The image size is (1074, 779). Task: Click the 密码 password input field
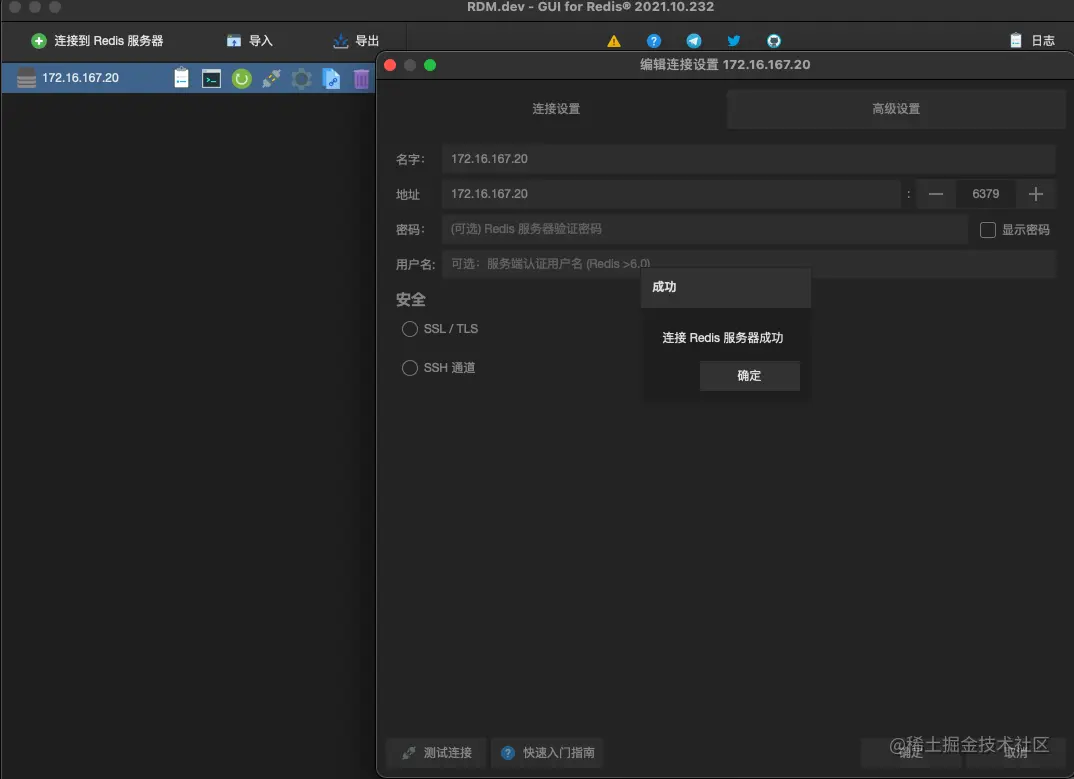(x=704, y=229)
